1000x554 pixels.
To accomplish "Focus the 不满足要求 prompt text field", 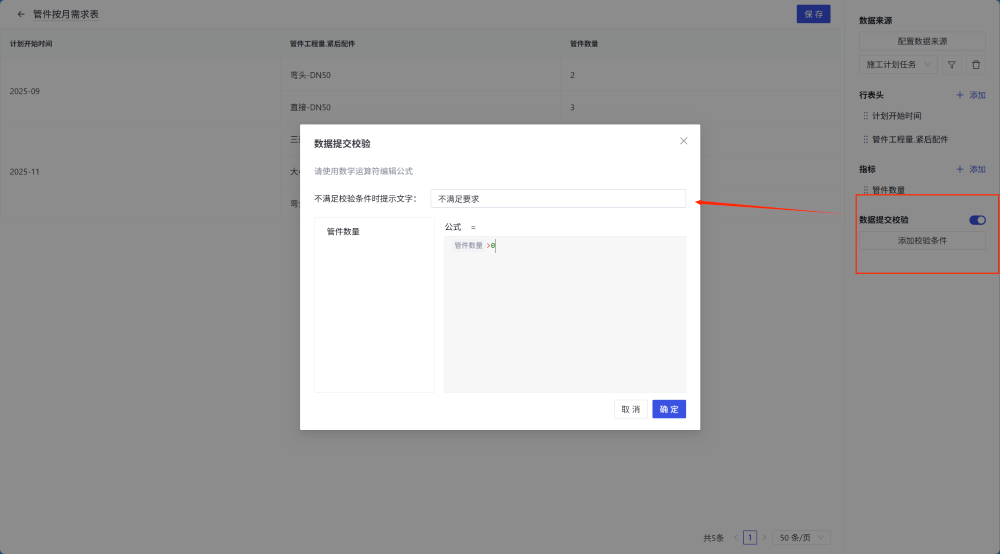I will 558,199.
